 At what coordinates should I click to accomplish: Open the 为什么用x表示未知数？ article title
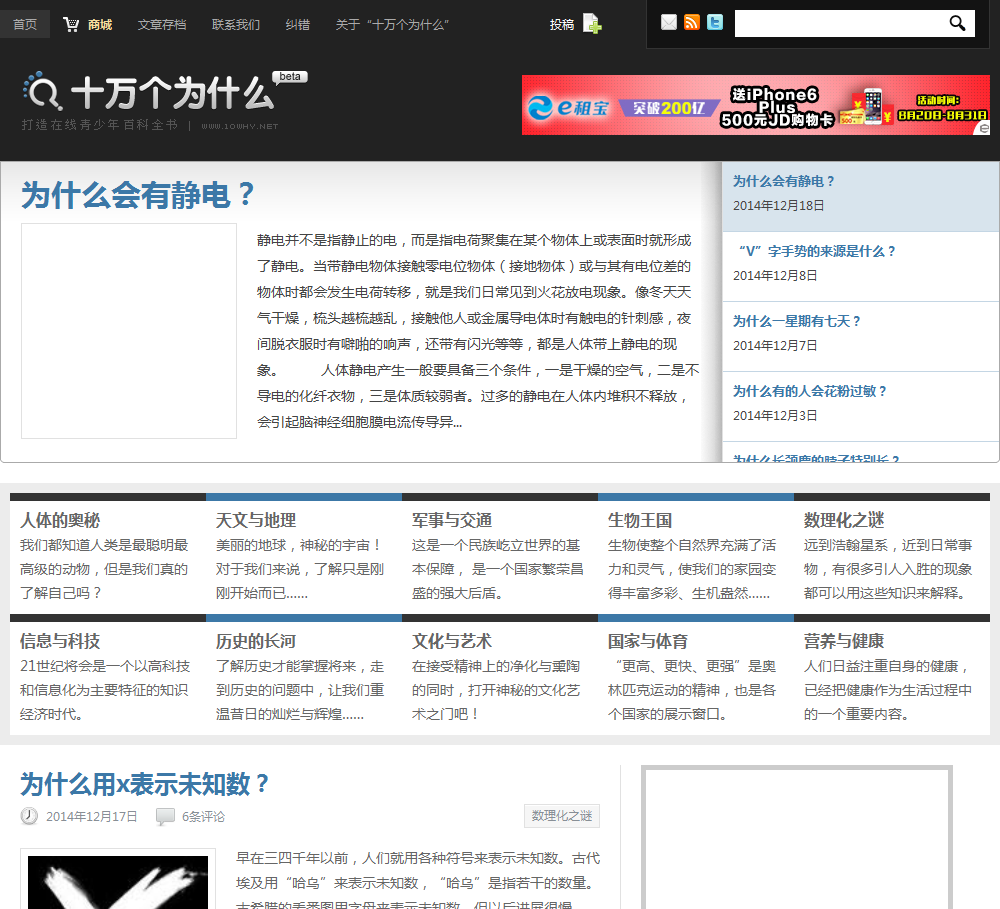[145, 784]
